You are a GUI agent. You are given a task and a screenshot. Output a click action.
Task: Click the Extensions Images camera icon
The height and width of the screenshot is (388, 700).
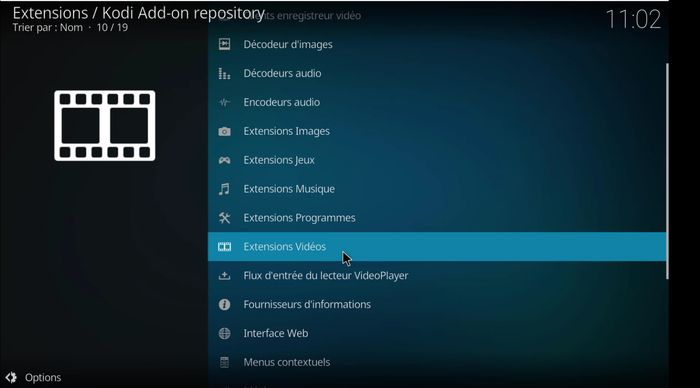[x=224, y=131]
